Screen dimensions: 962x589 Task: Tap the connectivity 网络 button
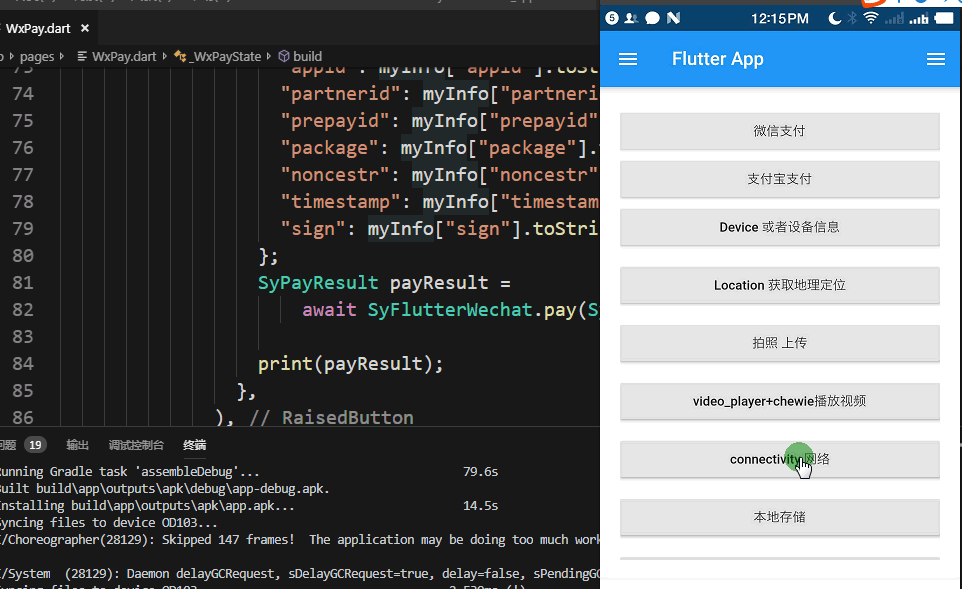(x=780, y=459)
